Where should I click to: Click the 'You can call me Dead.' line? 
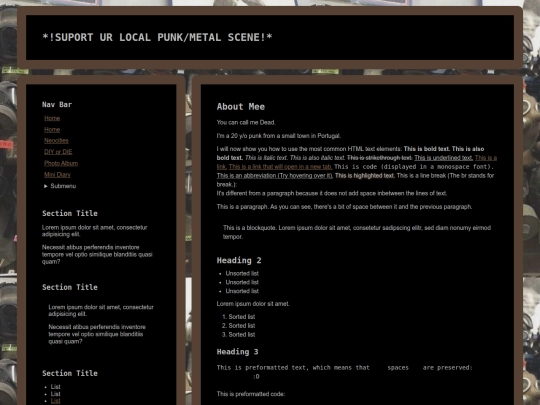246,123
